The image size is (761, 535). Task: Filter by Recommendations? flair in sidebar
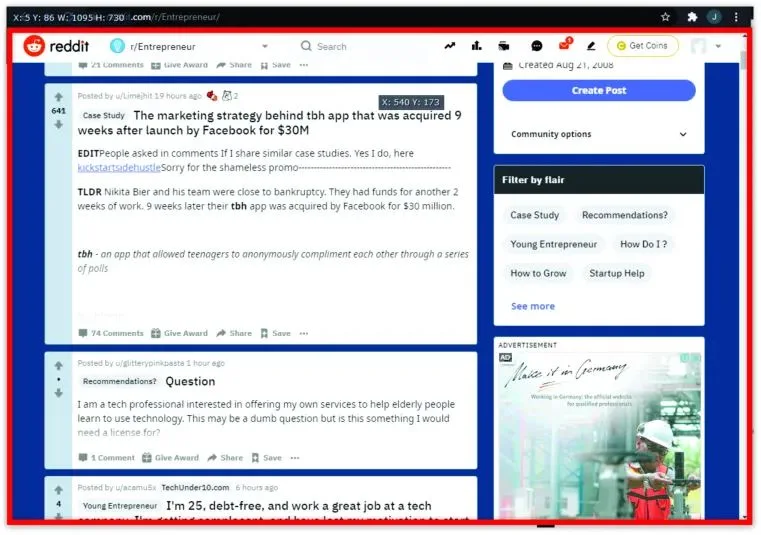tap(625, 215)
